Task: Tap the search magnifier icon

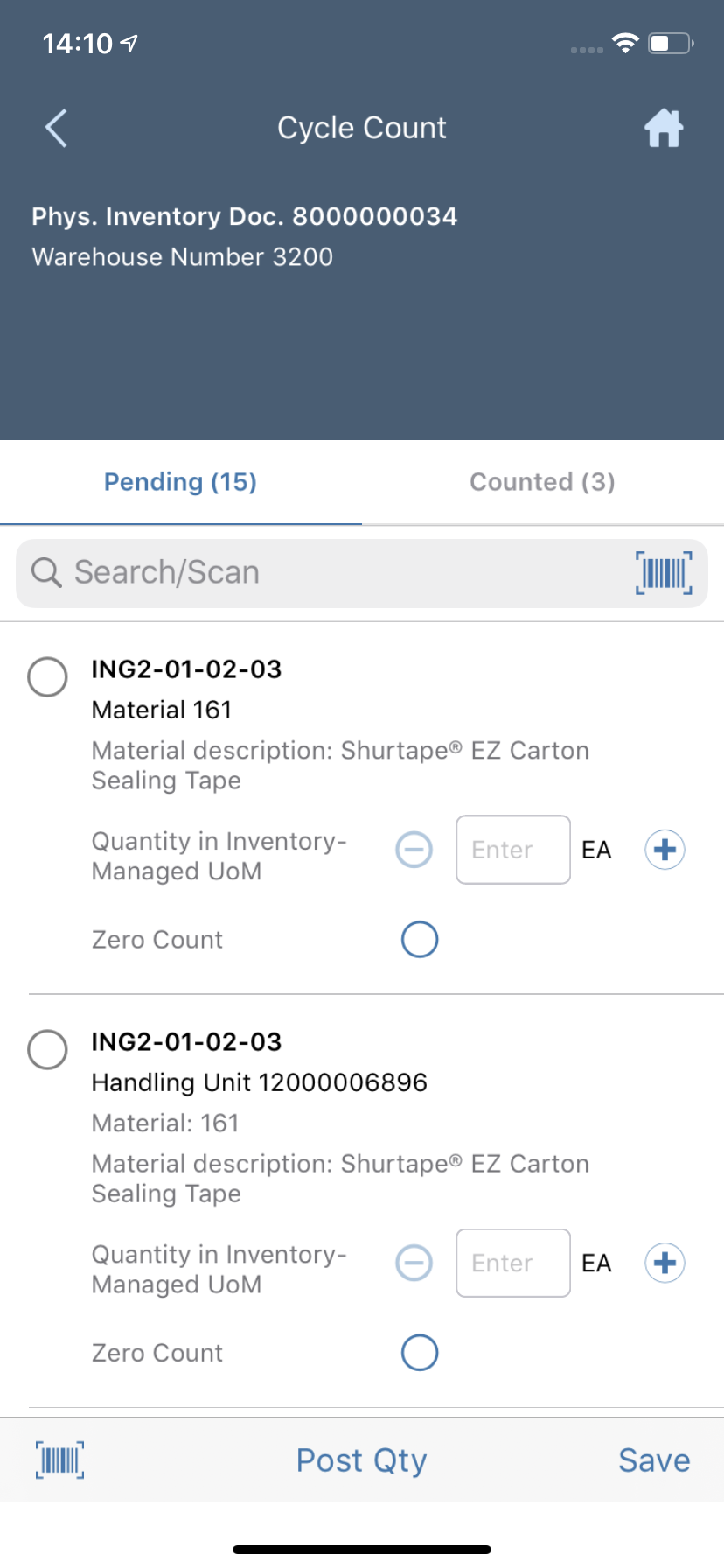Action: tap(45, 572)
